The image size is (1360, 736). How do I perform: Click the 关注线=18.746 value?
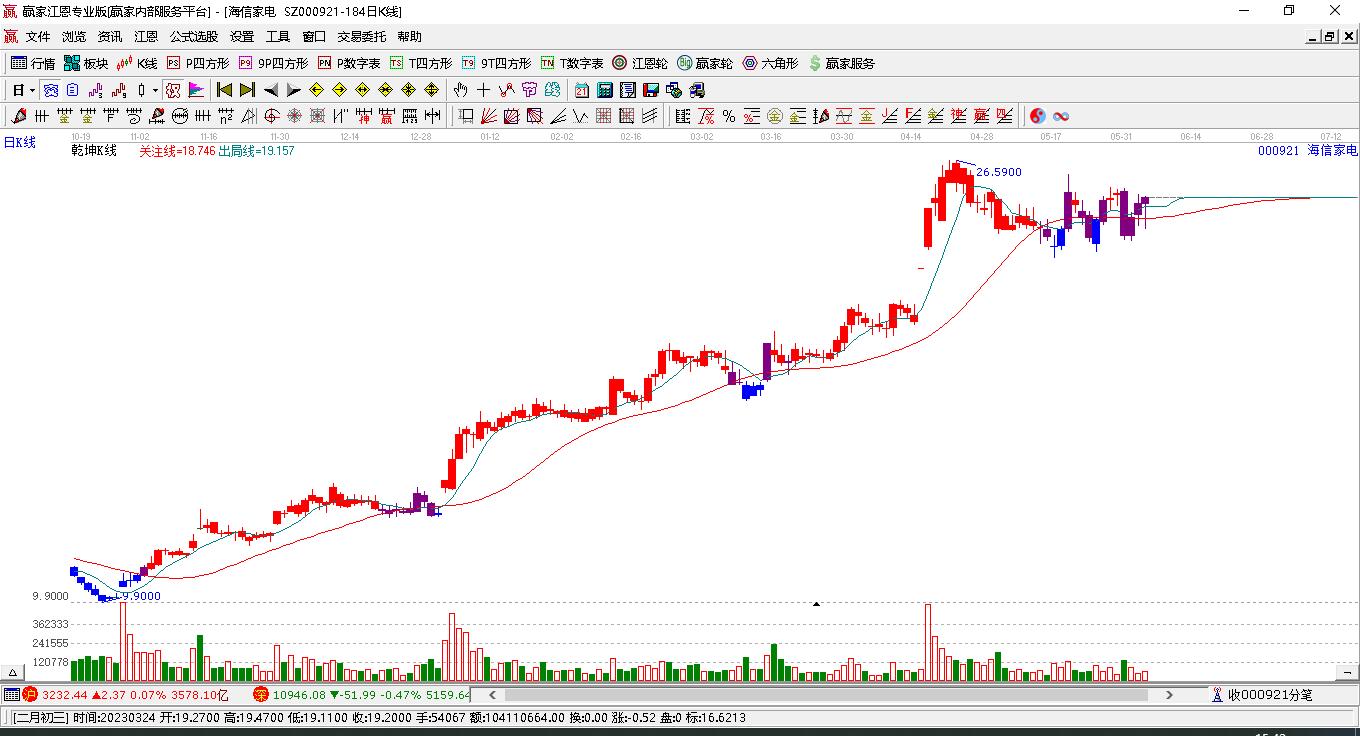(x=177, y=151)
